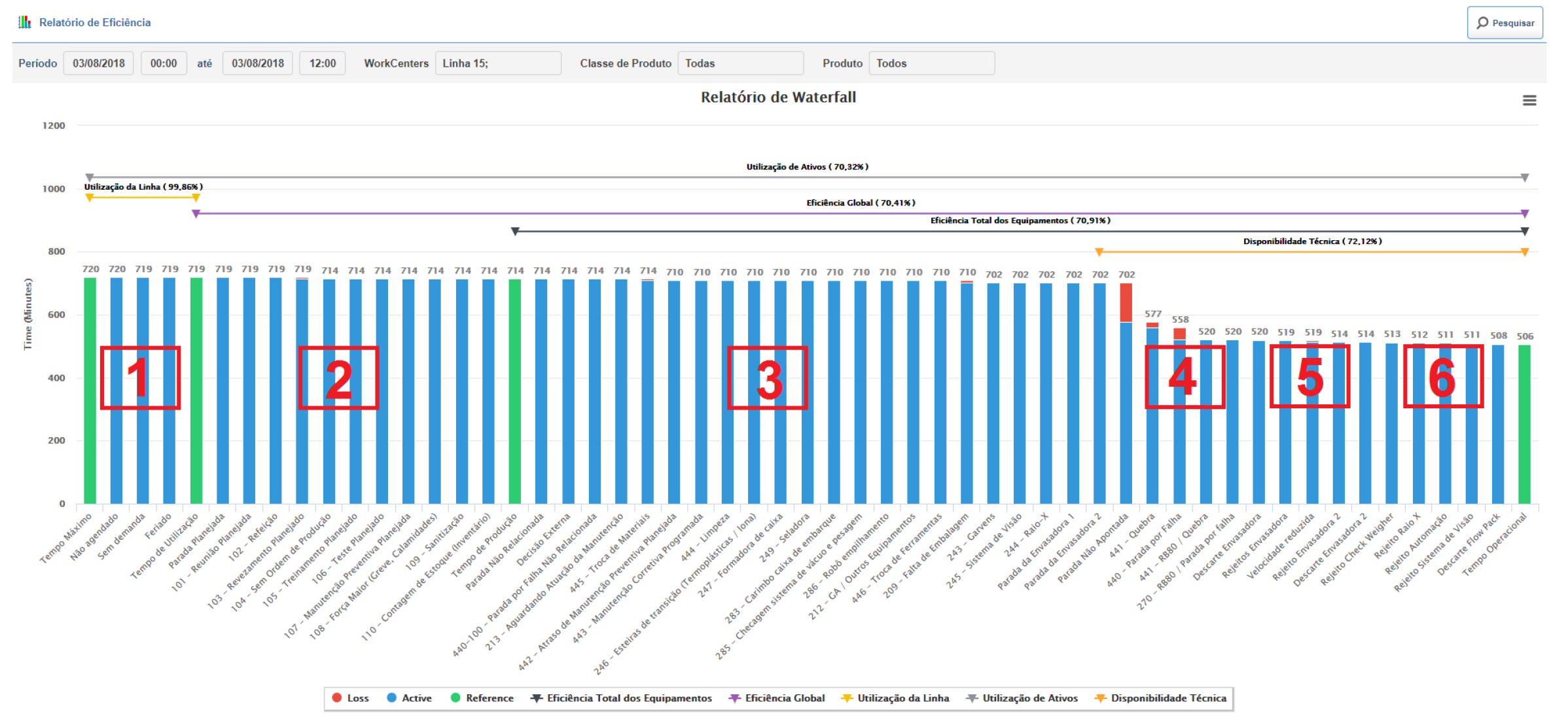Hide Eficiência Global legend series
1568x725 pixels.
pos(784,698)
